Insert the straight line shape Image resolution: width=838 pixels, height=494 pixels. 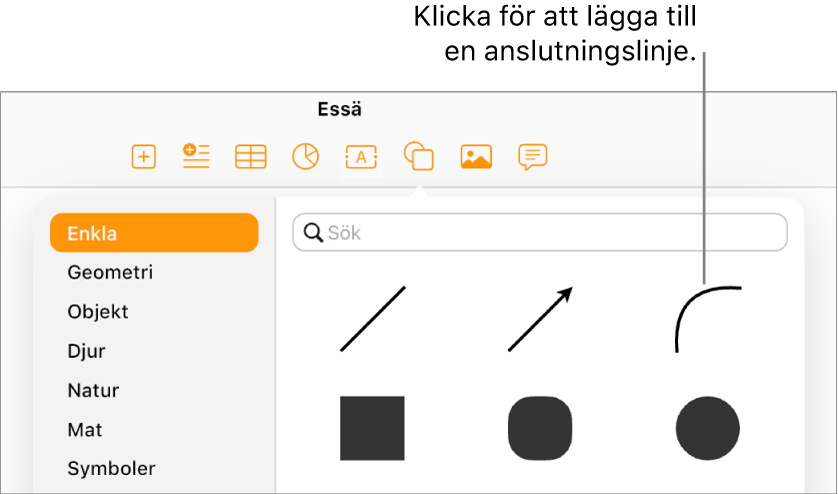(373, 319)
